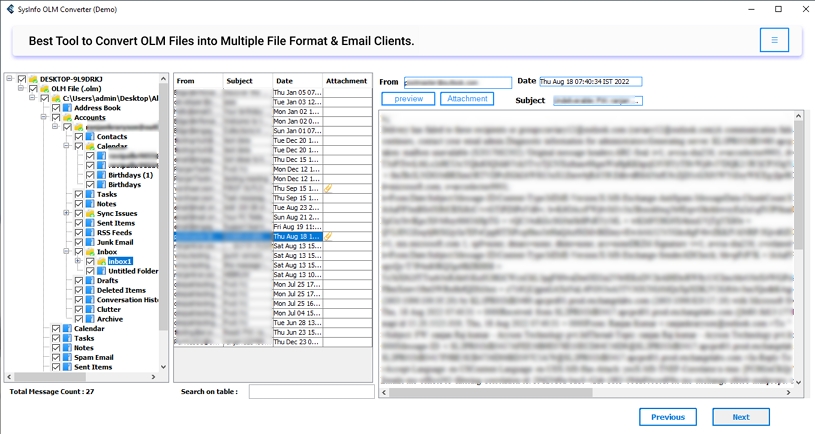
Task: Toggle the Drafts folder checkbox
Action: (78, 281)
